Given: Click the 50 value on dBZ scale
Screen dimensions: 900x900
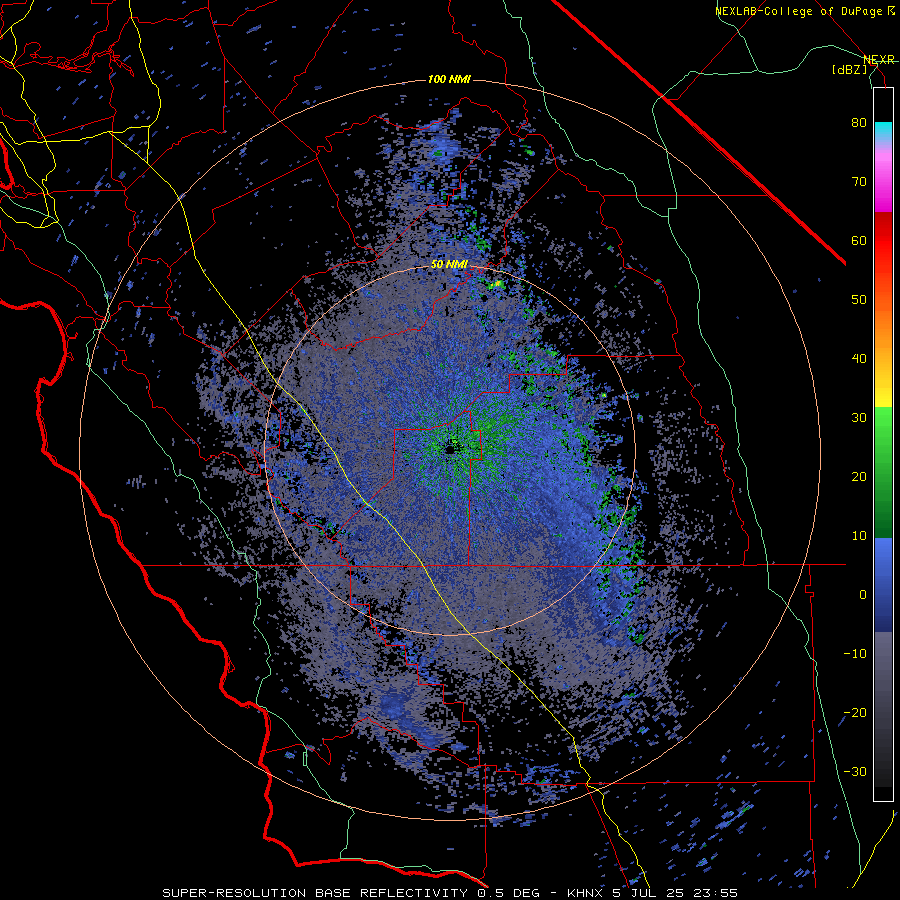Looking at the screenshot, I should pyautogui.click(x=859, y=300).
